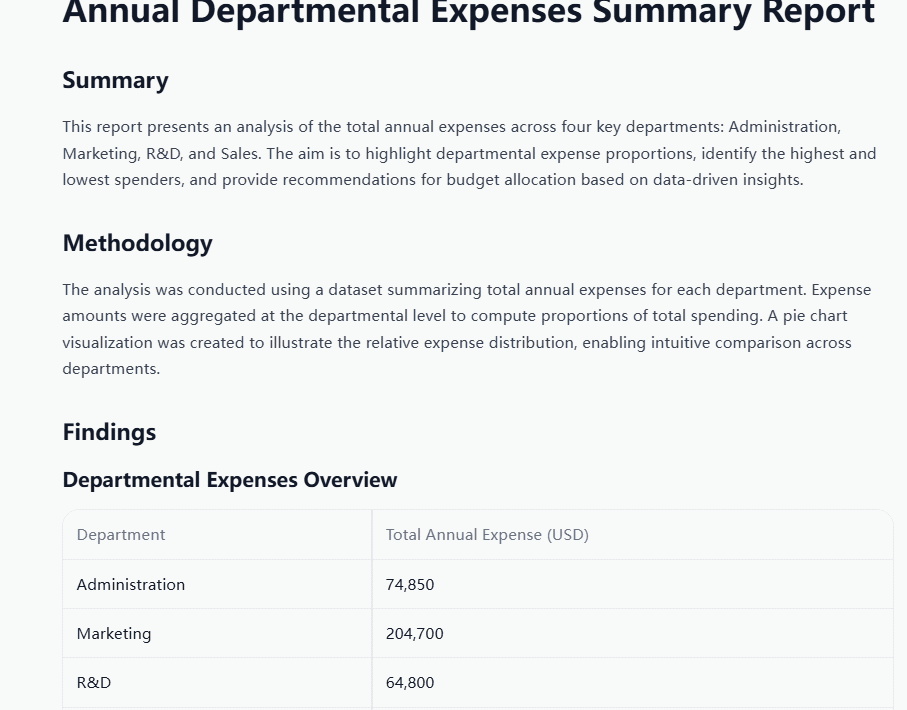Click the Marketing table row cell
Viewport: 907px width, 710px height.
click(x=114, y=634)
